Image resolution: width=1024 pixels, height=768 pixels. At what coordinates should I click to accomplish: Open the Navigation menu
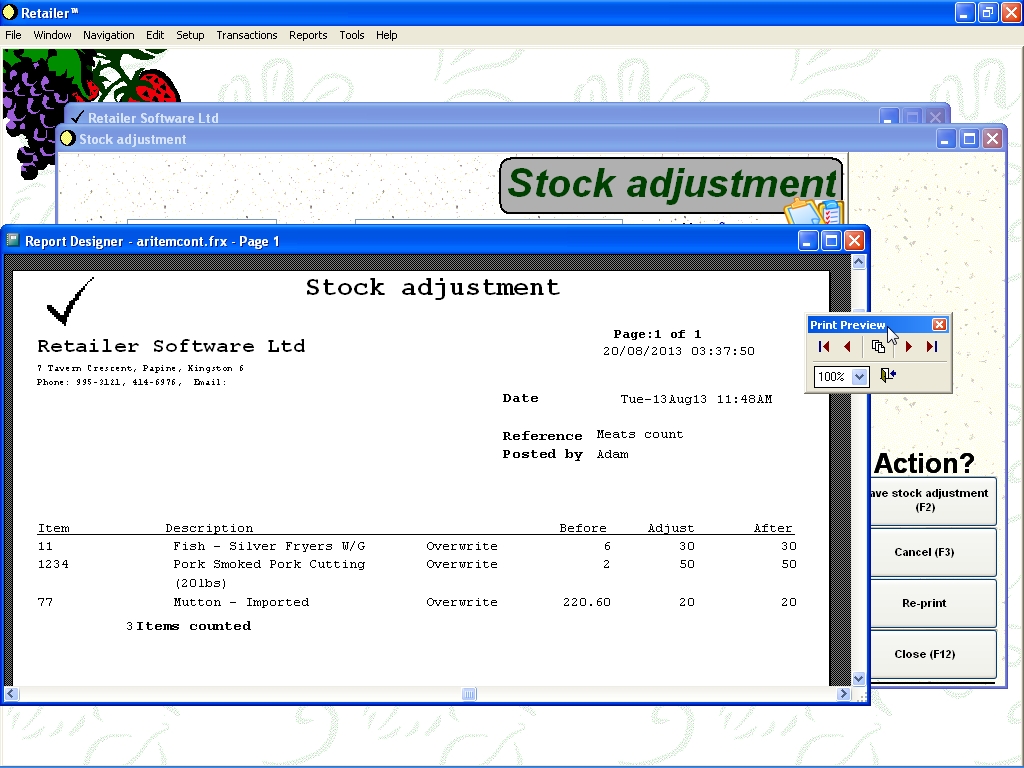(x=108, y=35)
